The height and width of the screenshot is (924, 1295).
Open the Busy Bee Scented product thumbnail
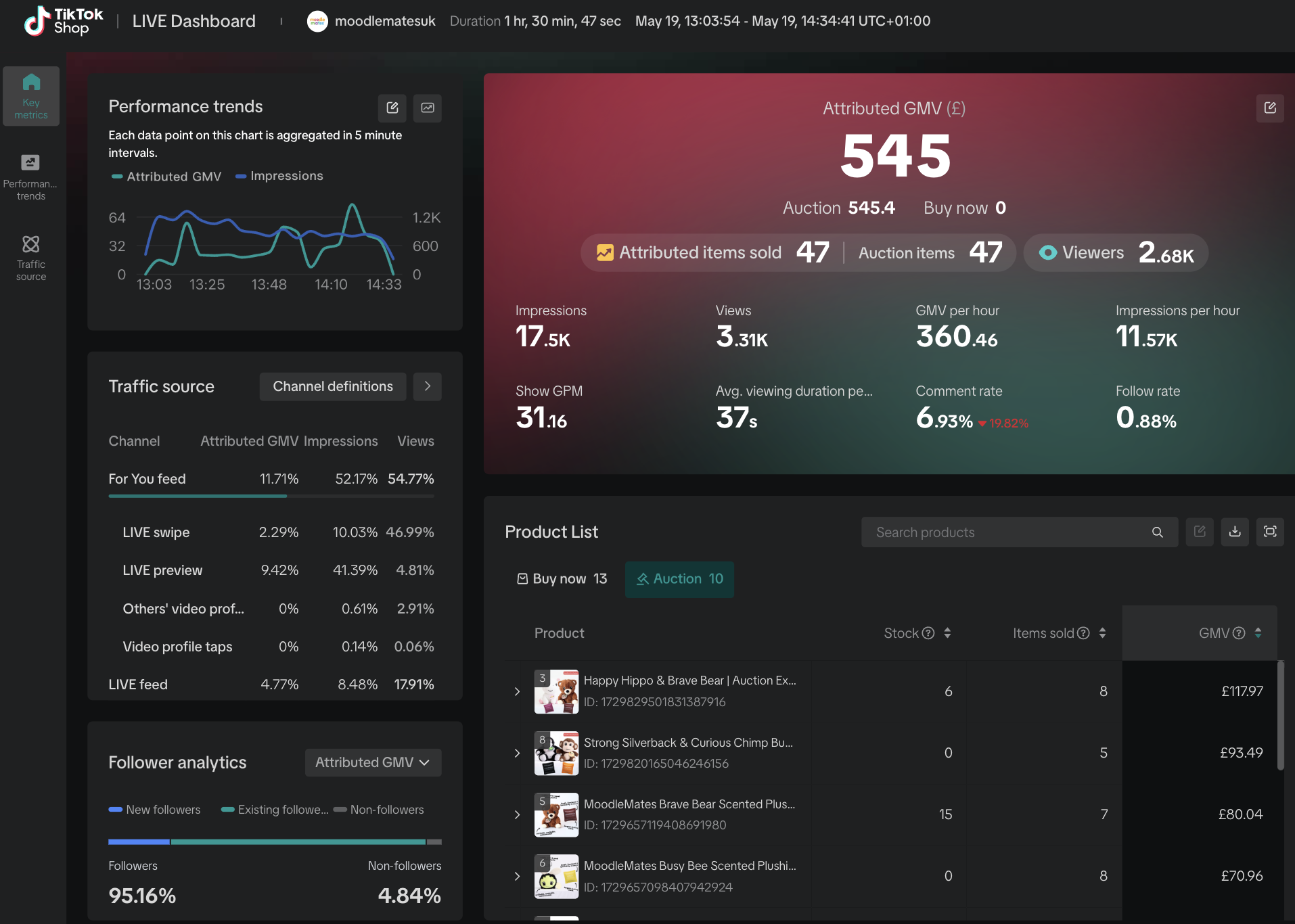(x=556, y=876)
